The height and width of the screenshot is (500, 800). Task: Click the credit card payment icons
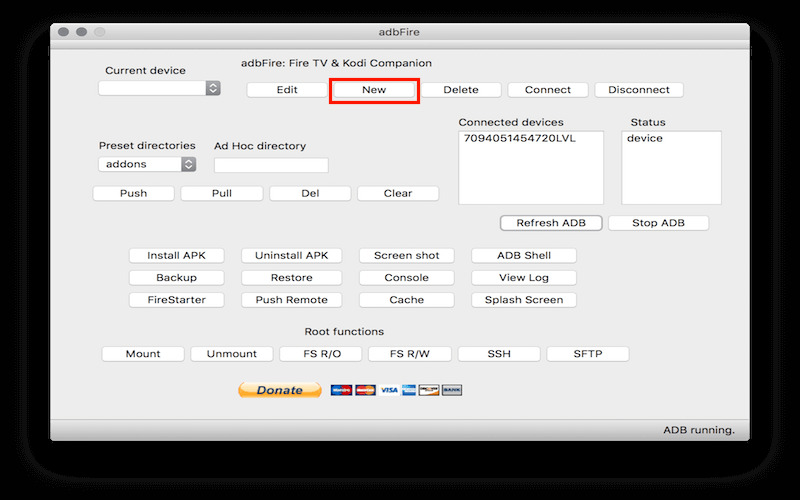pos(396,390)
